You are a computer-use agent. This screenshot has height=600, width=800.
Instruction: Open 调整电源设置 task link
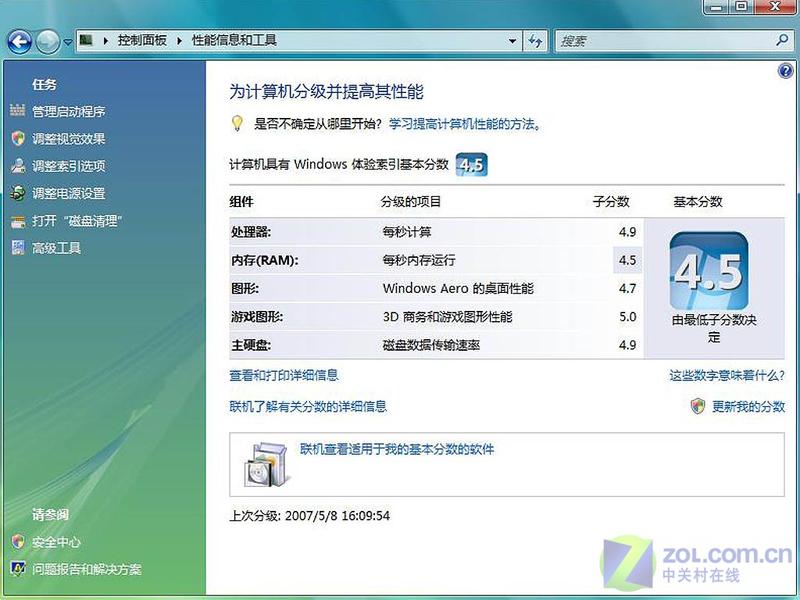[x=69, y=193]
